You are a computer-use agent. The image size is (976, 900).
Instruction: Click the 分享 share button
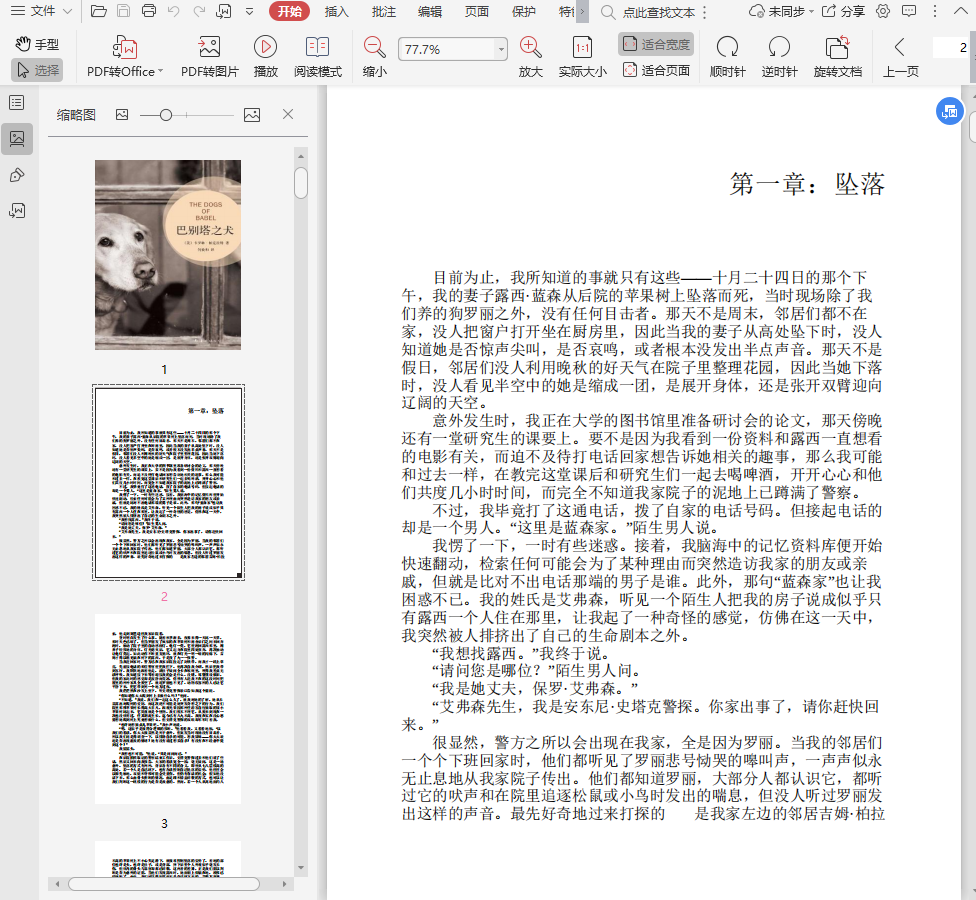(x=843, y=11)
